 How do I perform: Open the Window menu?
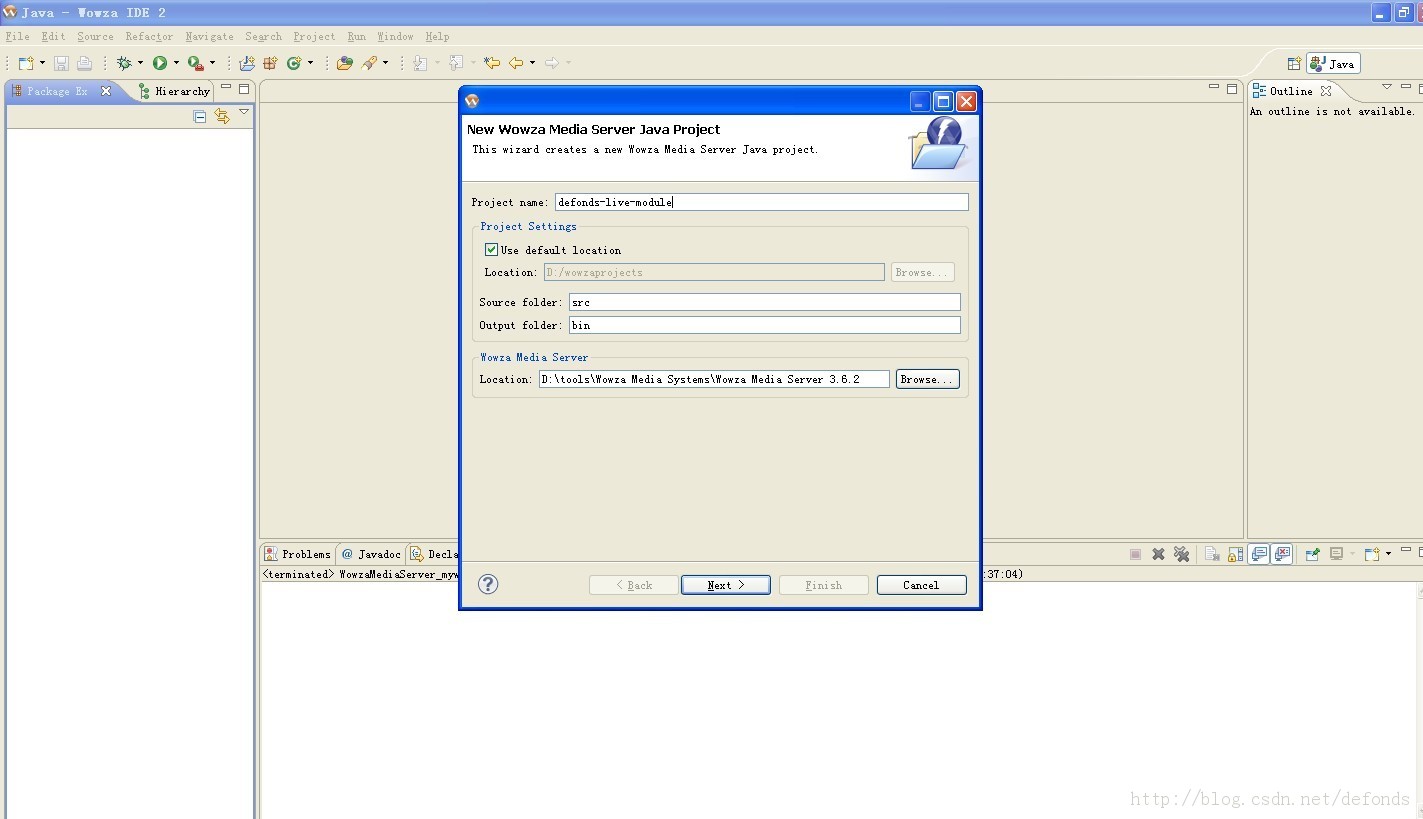[395, 37]
